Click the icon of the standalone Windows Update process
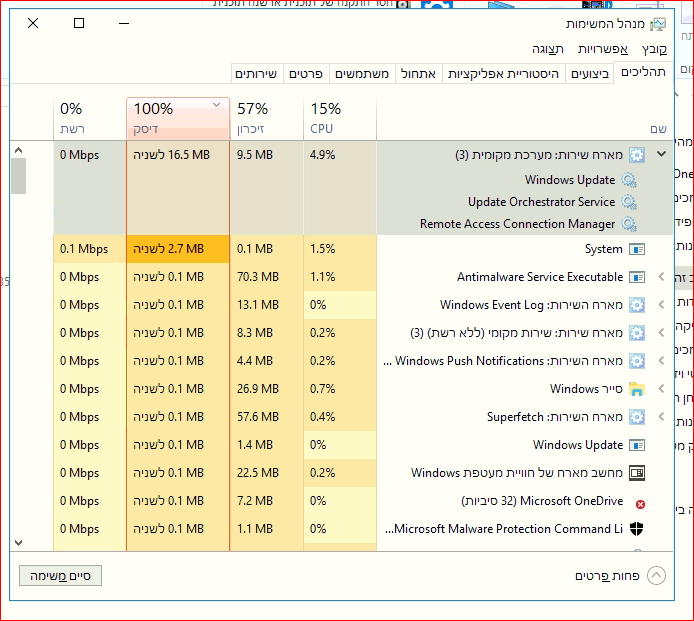This screenshot has width=694, height=621. (637, 445)
